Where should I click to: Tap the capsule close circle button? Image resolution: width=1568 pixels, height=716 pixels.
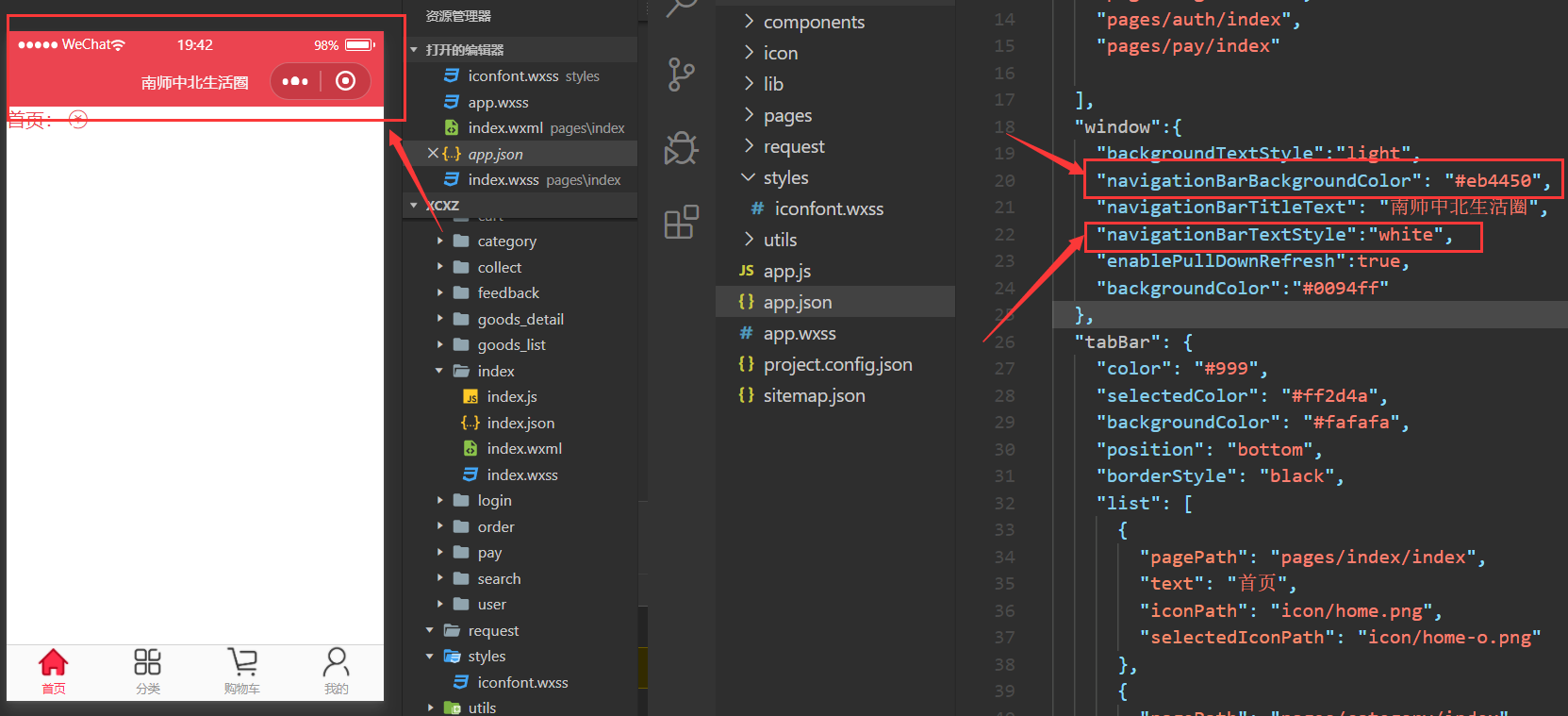tap(346, 81)
